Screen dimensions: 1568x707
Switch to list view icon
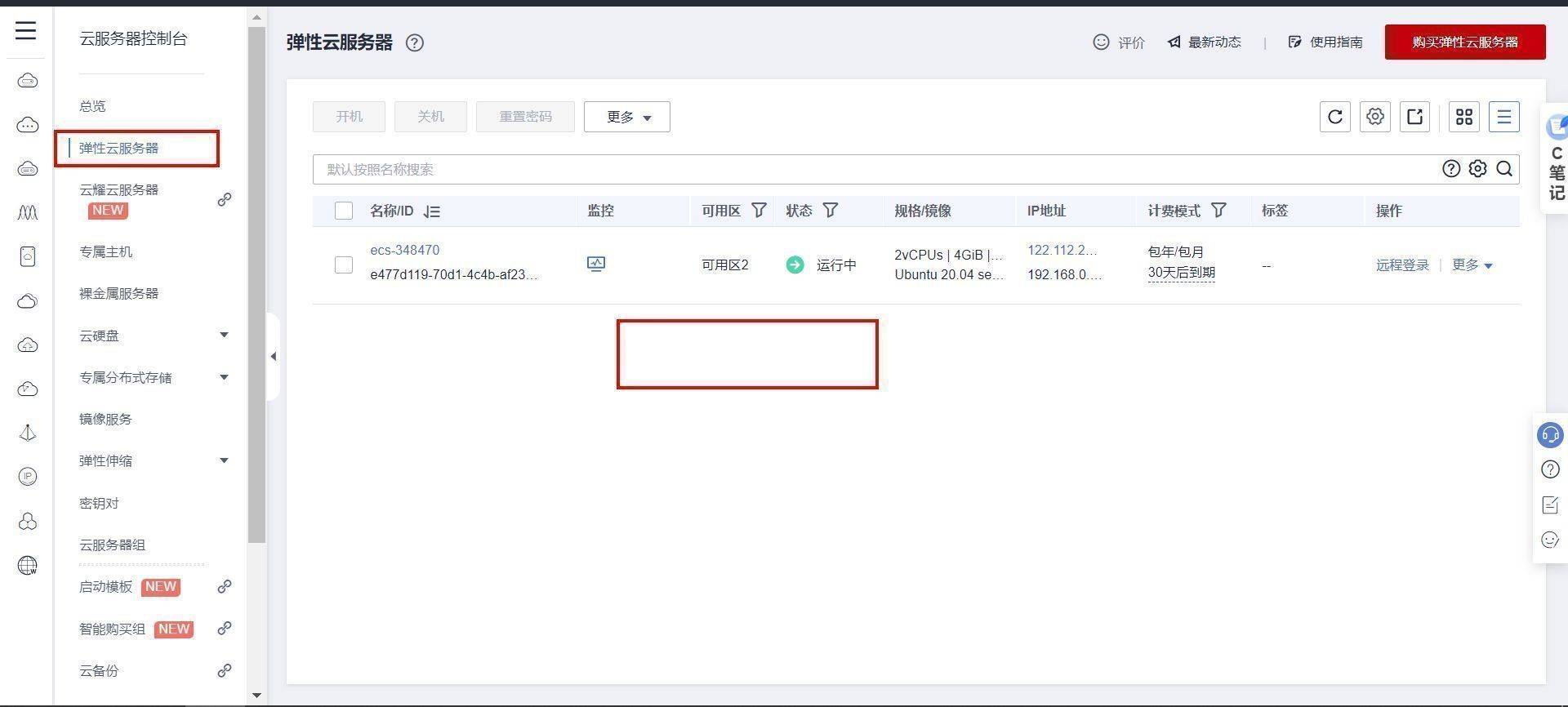click(x=1504, y=117)
